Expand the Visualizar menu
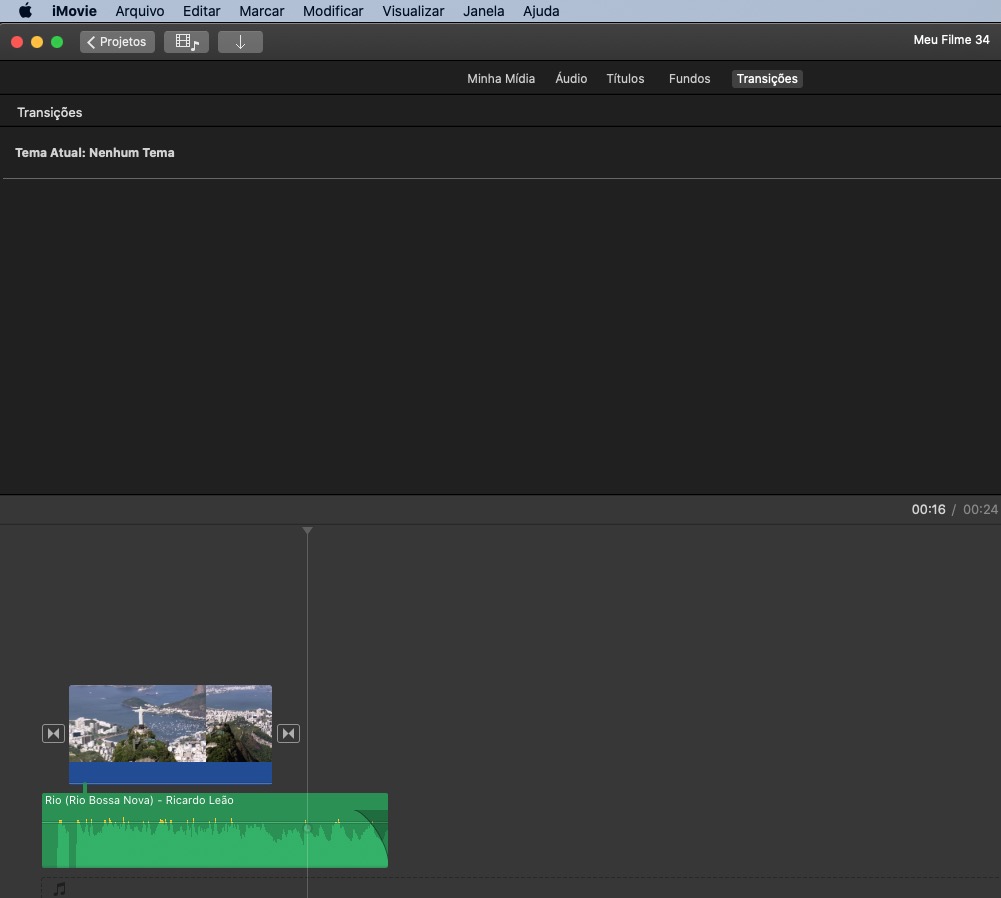The width and height of the screenshot is (1001, 898). pyautogui.click(x=413, y=11)
